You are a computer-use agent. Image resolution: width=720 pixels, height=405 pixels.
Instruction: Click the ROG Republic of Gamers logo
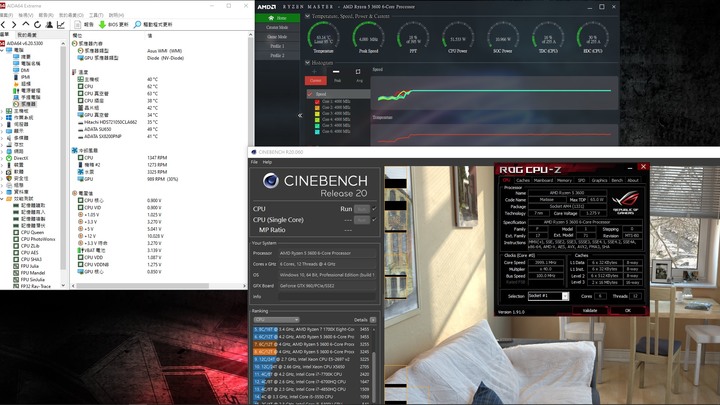pos(625,202)
